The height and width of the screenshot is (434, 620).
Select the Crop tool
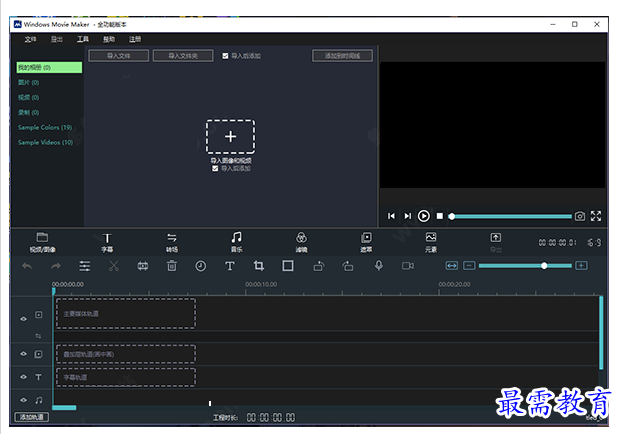(x=259, y=266)
